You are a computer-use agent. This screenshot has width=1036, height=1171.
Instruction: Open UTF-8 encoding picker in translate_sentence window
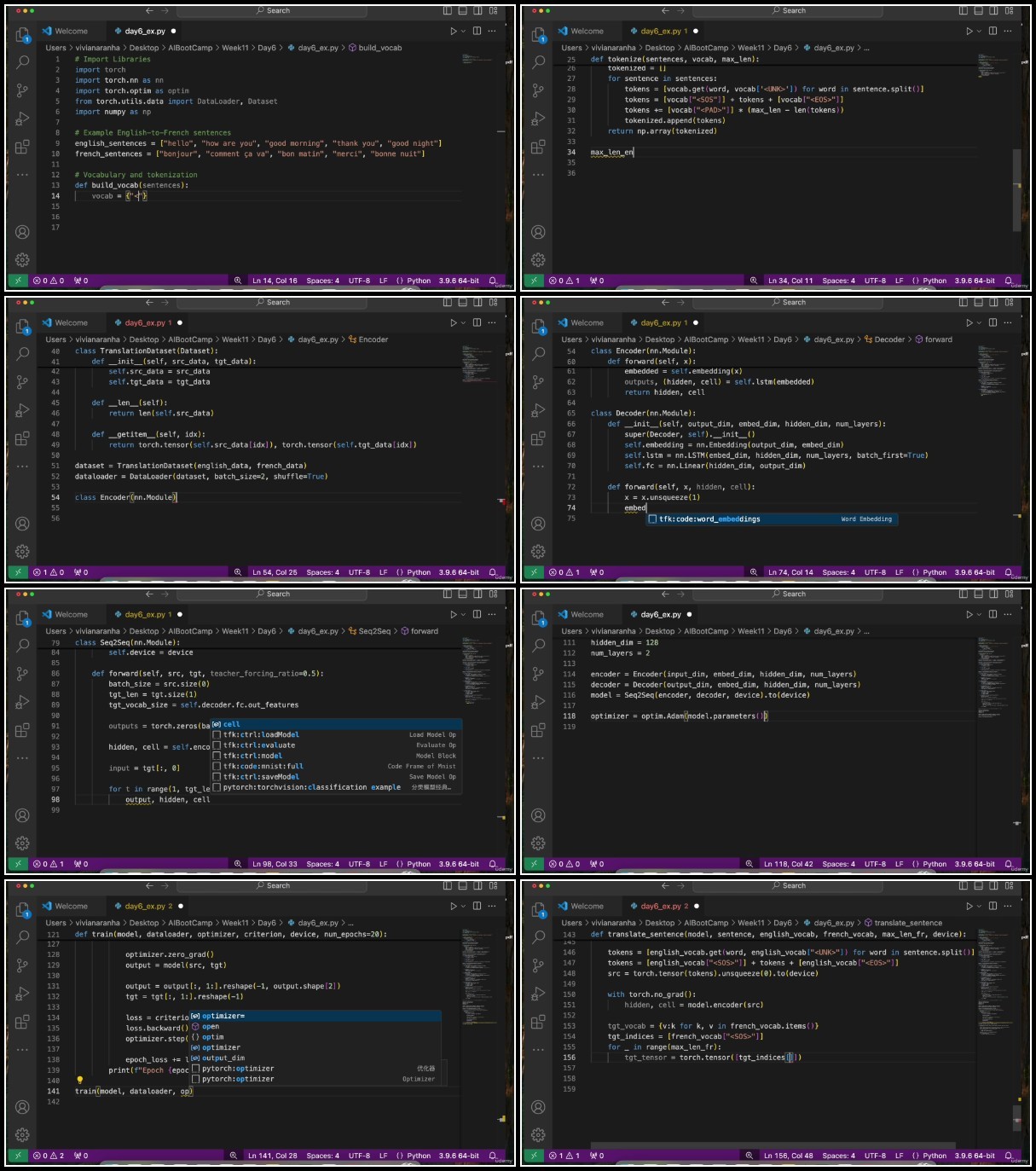(x=875, y=1156)
